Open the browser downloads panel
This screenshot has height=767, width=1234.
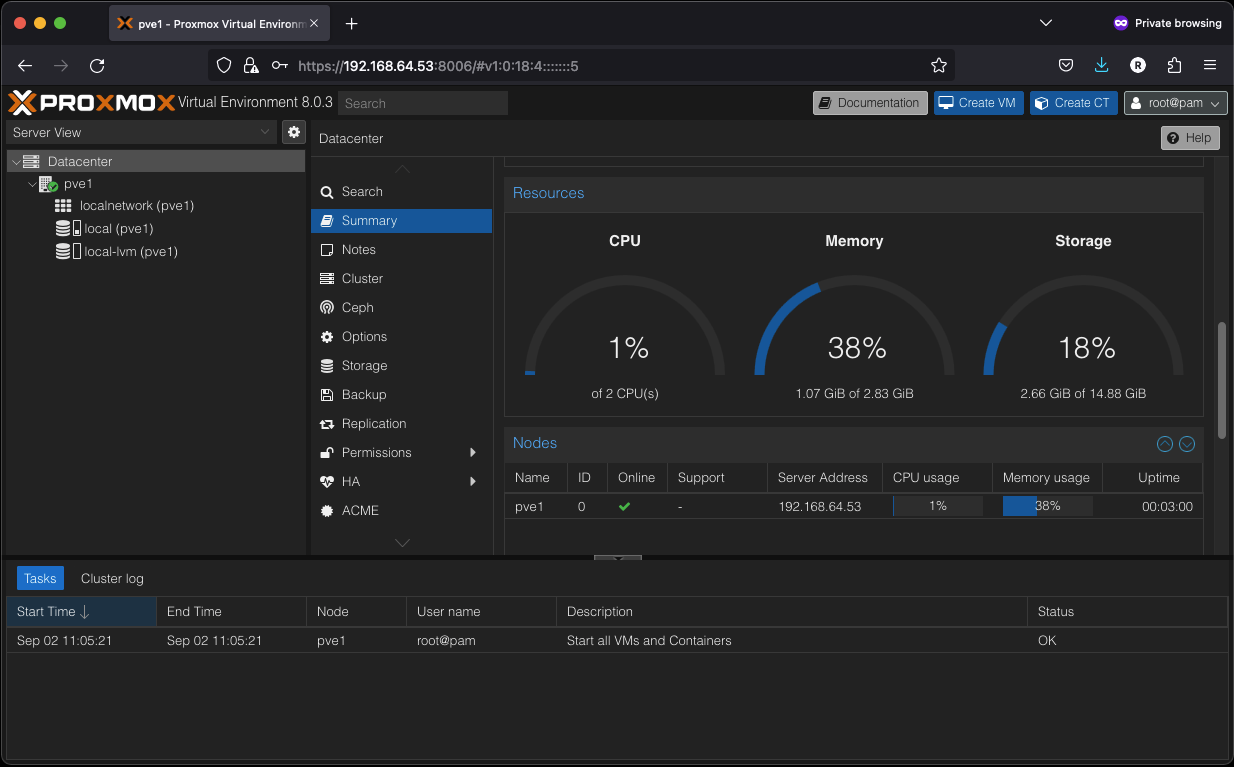click(x=1101, y=65)
